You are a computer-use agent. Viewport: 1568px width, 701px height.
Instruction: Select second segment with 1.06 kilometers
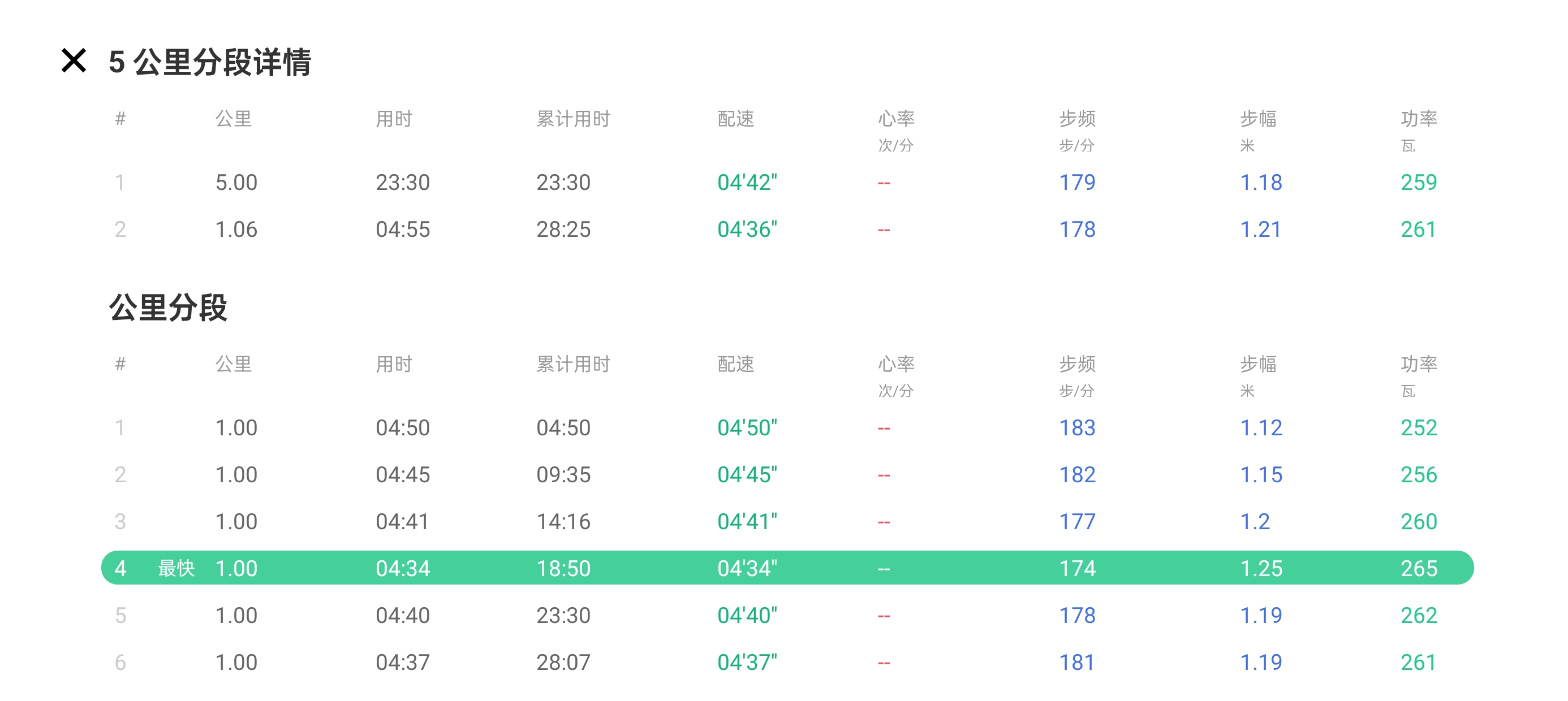coord(236,230)
